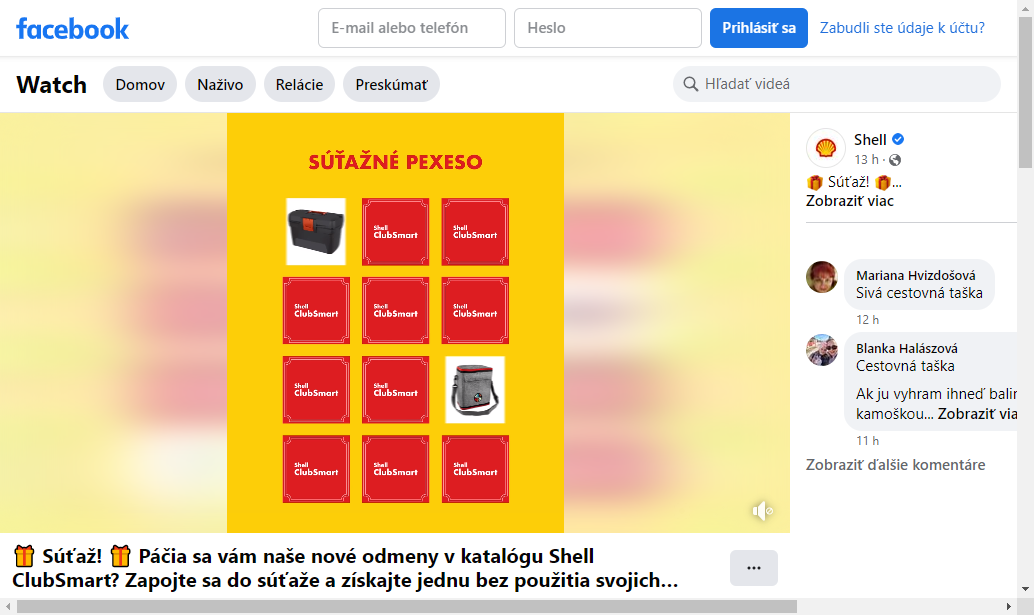Click the horizontal scrollbar right arrow

1008,606
